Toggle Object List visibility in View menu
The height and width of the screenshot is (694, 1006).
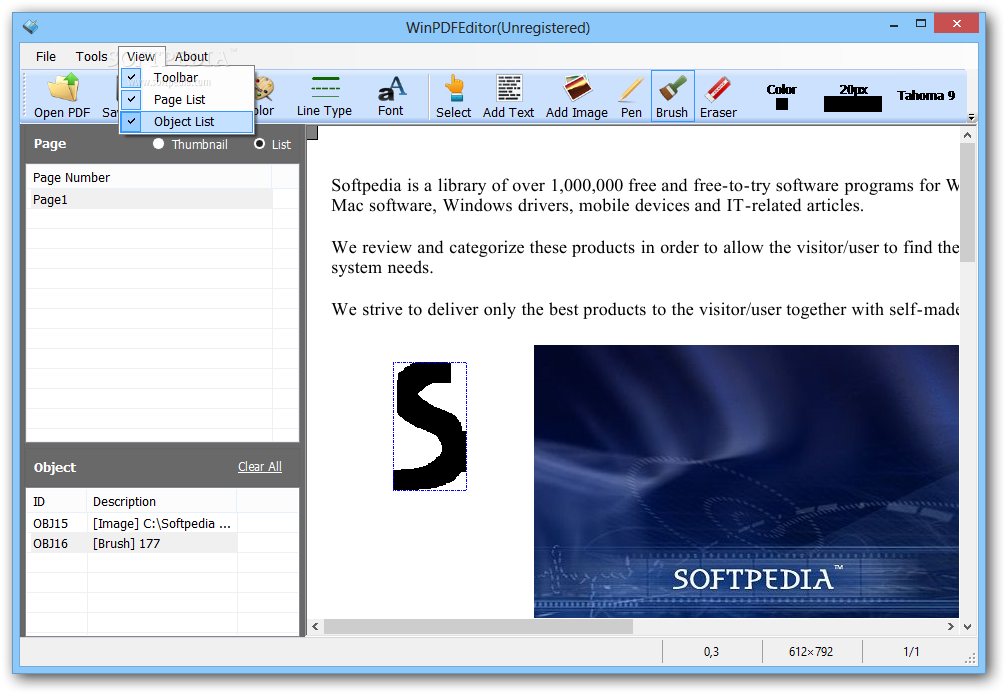(187, 121)
